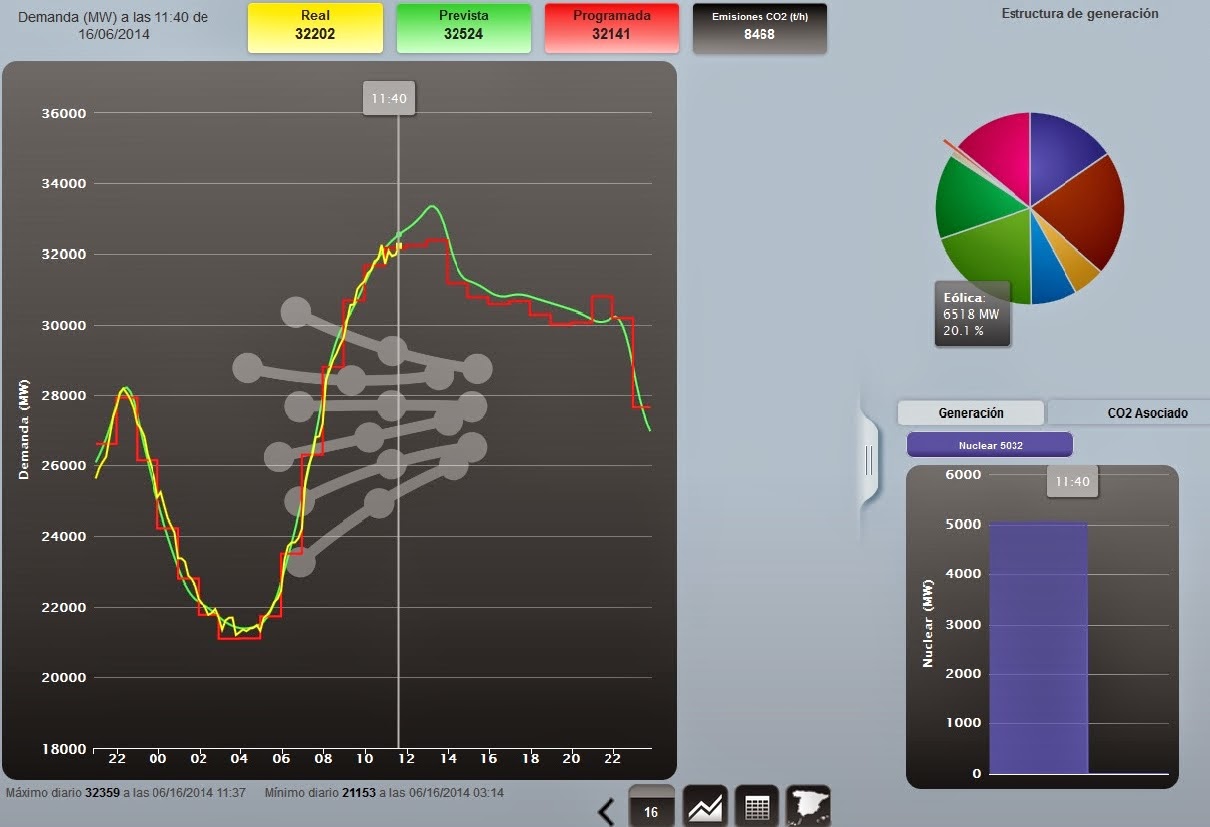Click the Nuclear (MW) vertical axis title
Screen dimensions: 1210x827
click(927, 622)
